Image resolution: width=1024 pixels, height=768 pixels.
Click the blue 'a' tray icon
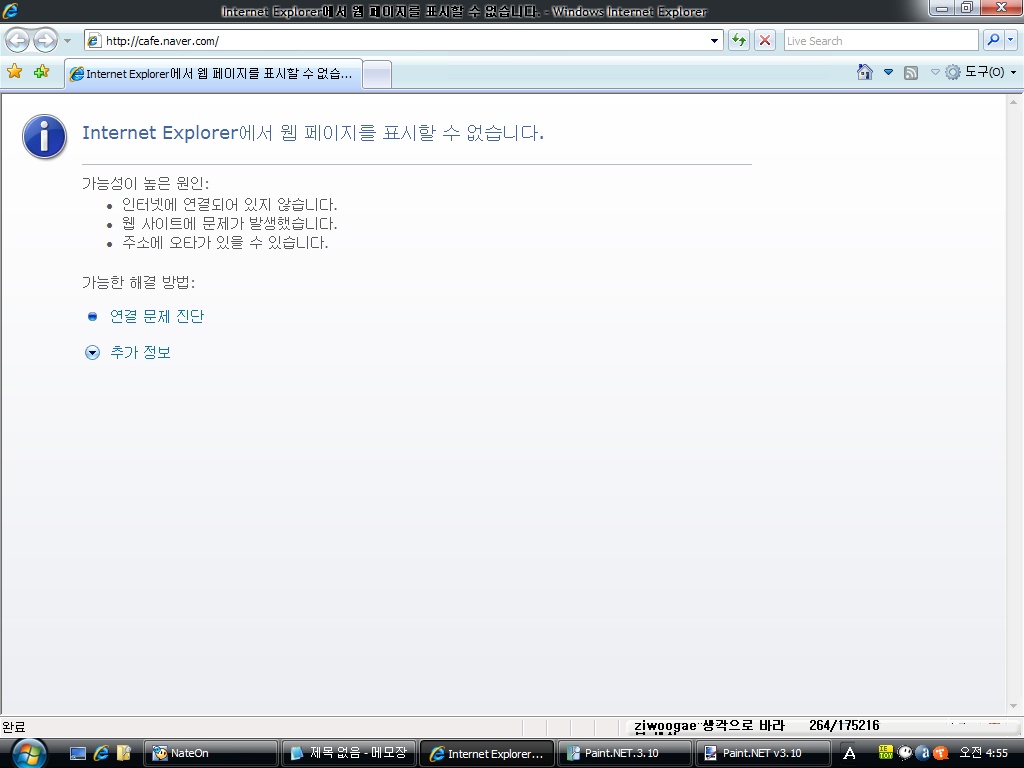[923, 752]
